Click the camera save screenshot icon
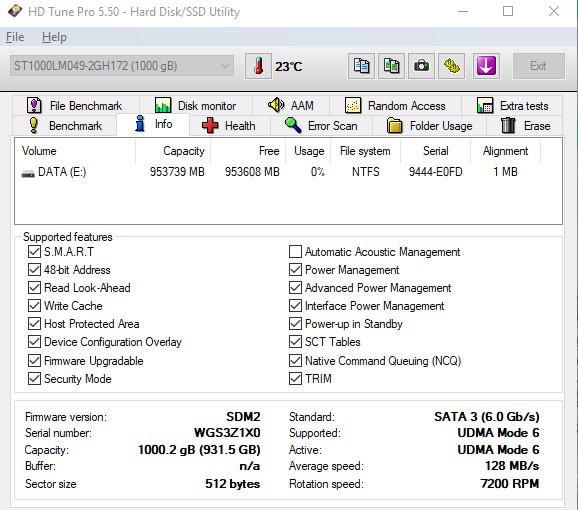Viewport: 578px width, 510px height. coord(421,66)
